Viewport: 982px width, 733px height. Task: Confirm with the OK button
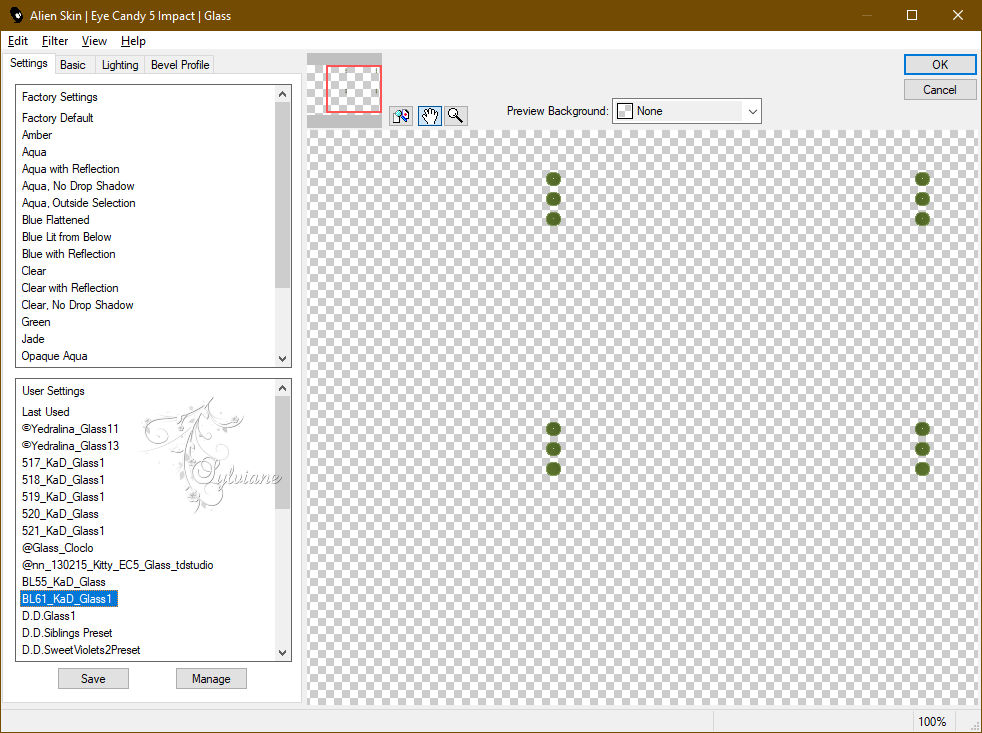point(939,65)
